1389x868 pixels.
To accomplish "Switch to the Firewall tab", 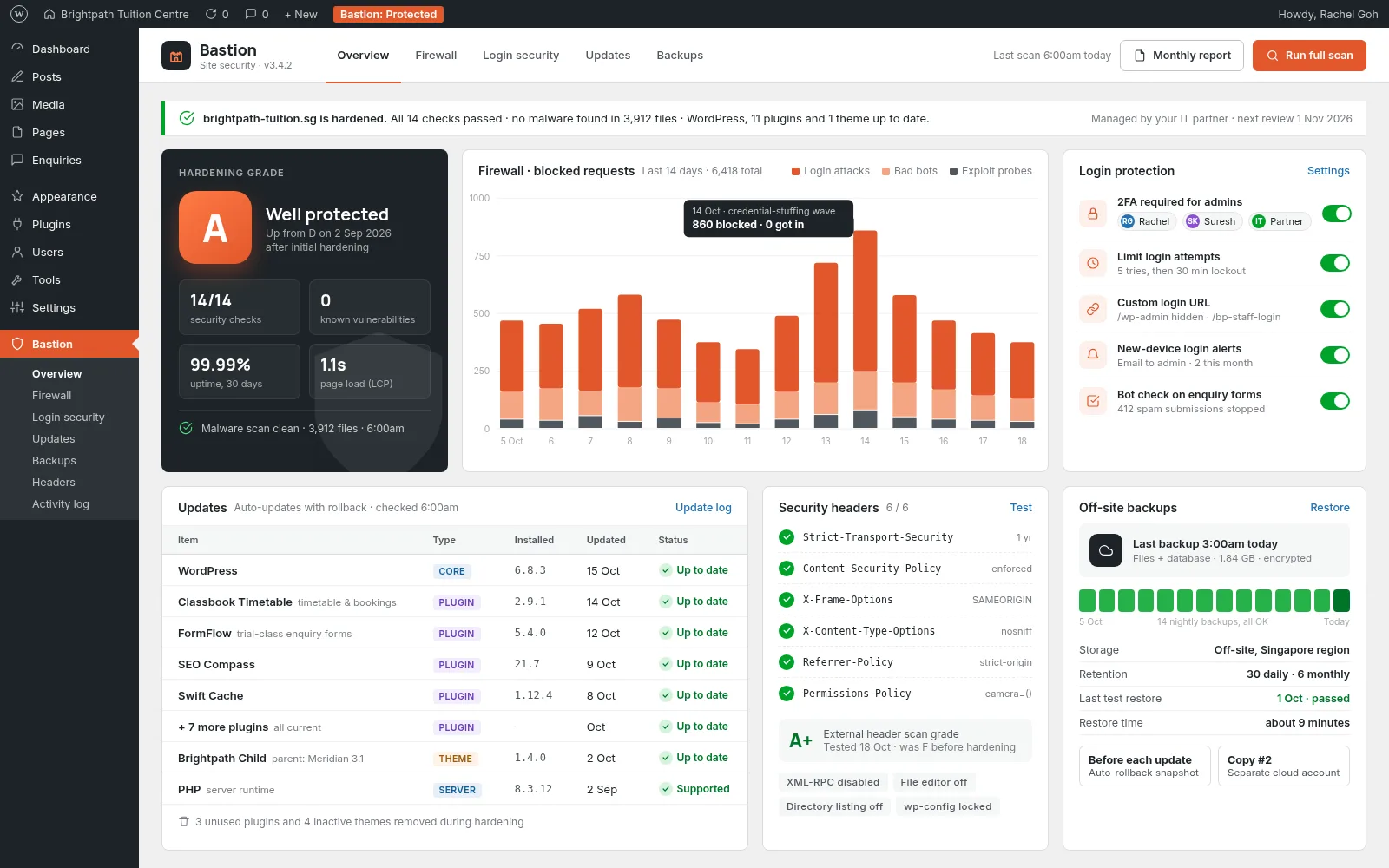I will click(436, 56).
